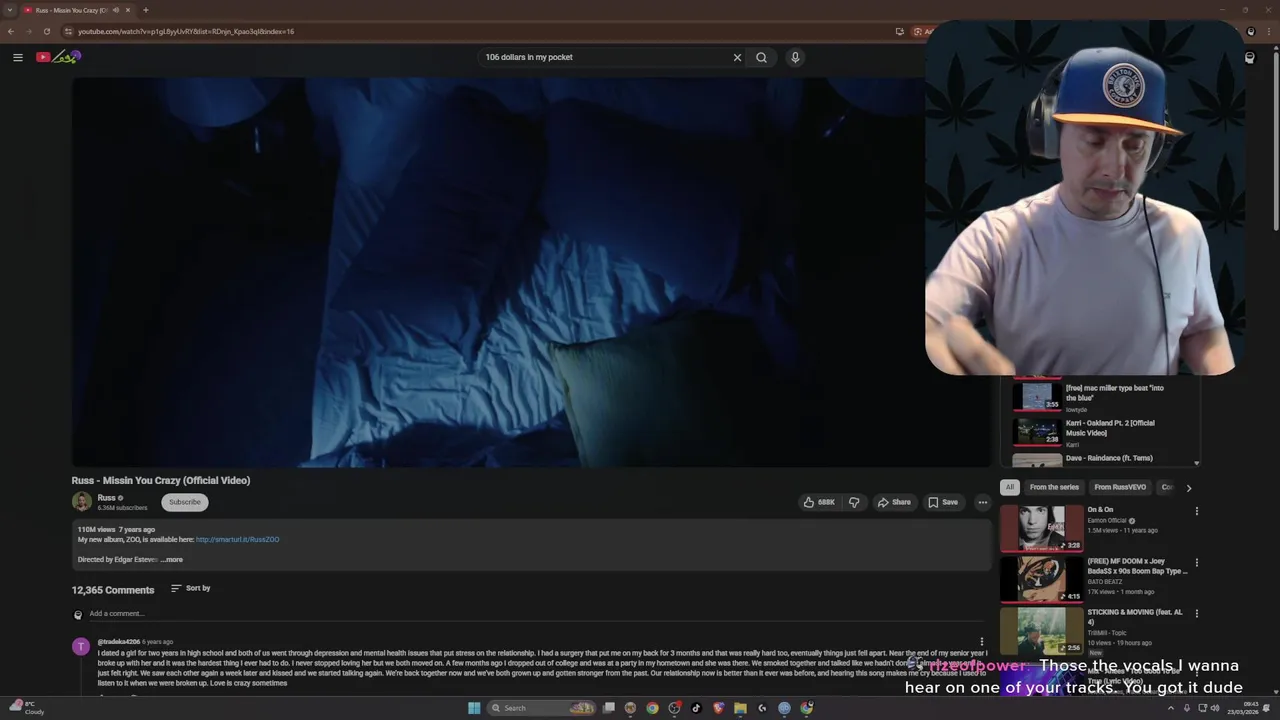The height and width of the screenshot is (720, 1280).
Task: Save the video to a playlist
Action: 943,502
